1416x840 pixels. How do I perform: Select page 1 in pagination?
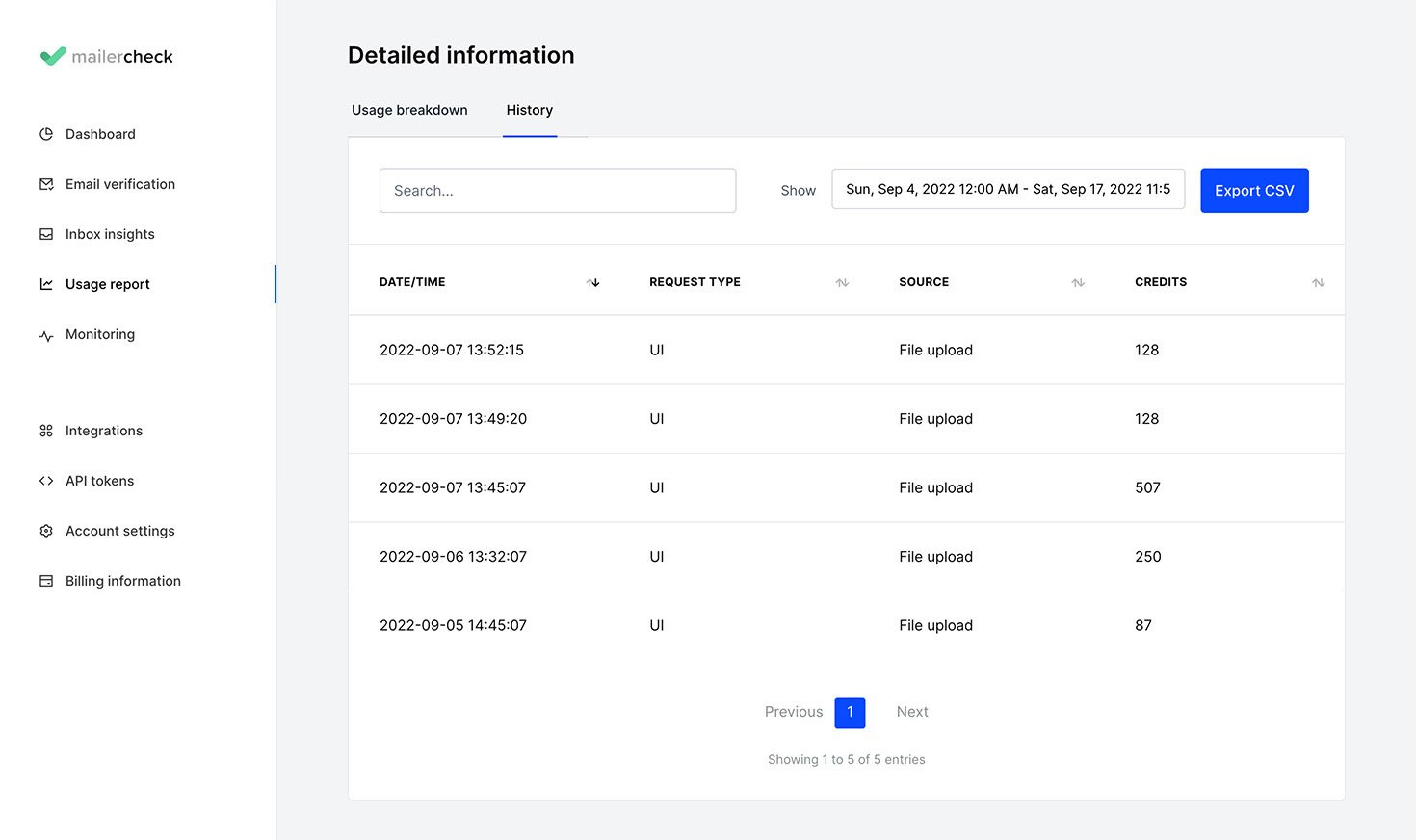tap(850, 713)
